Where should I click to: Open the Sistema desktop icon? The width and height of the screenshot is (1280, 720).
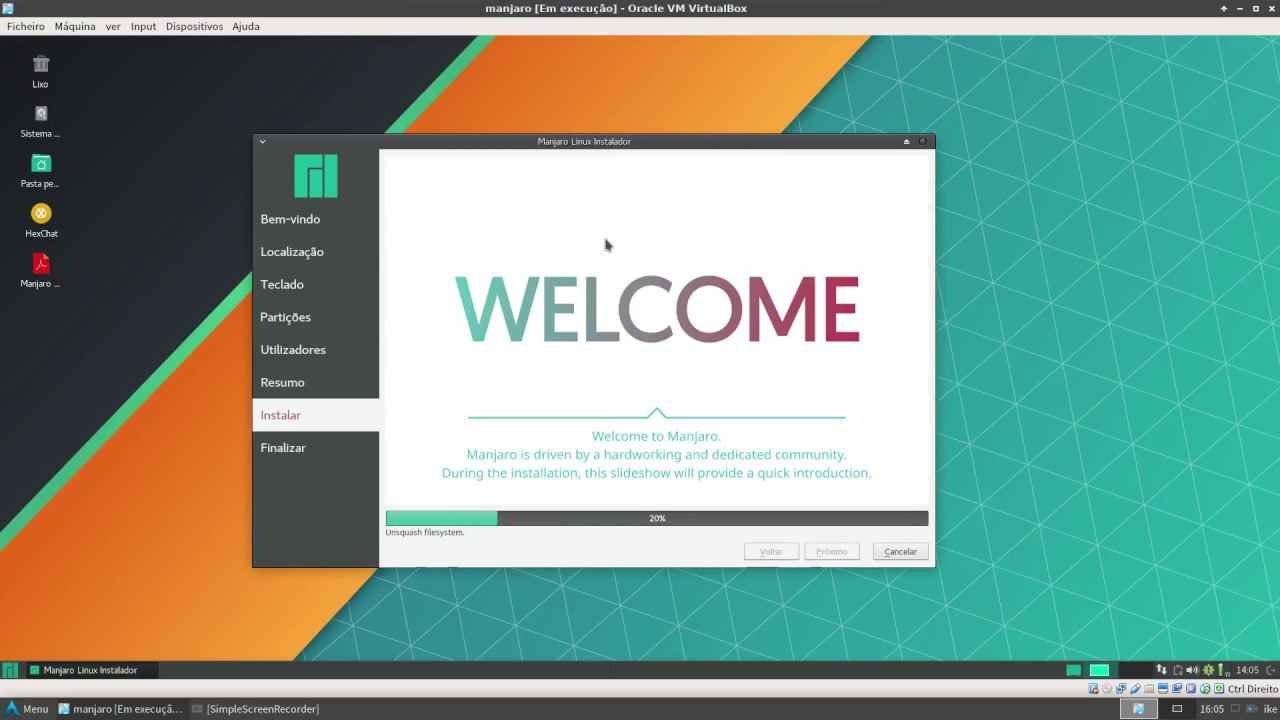tap(40, 120)
